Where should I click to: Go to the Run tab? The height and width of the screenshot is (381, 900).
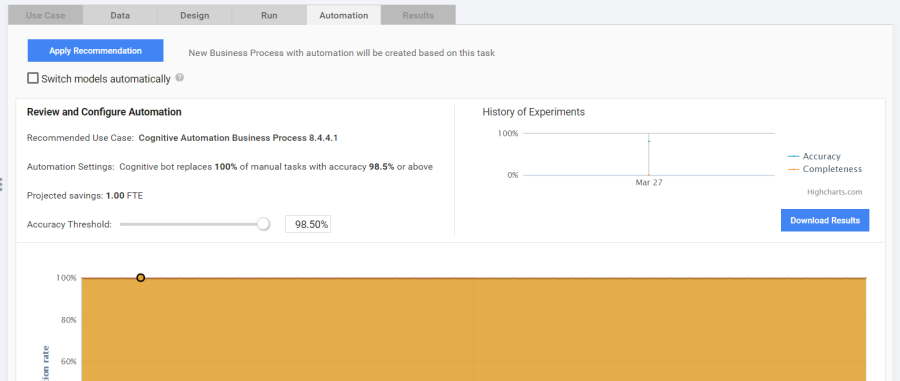pos(269,15)
